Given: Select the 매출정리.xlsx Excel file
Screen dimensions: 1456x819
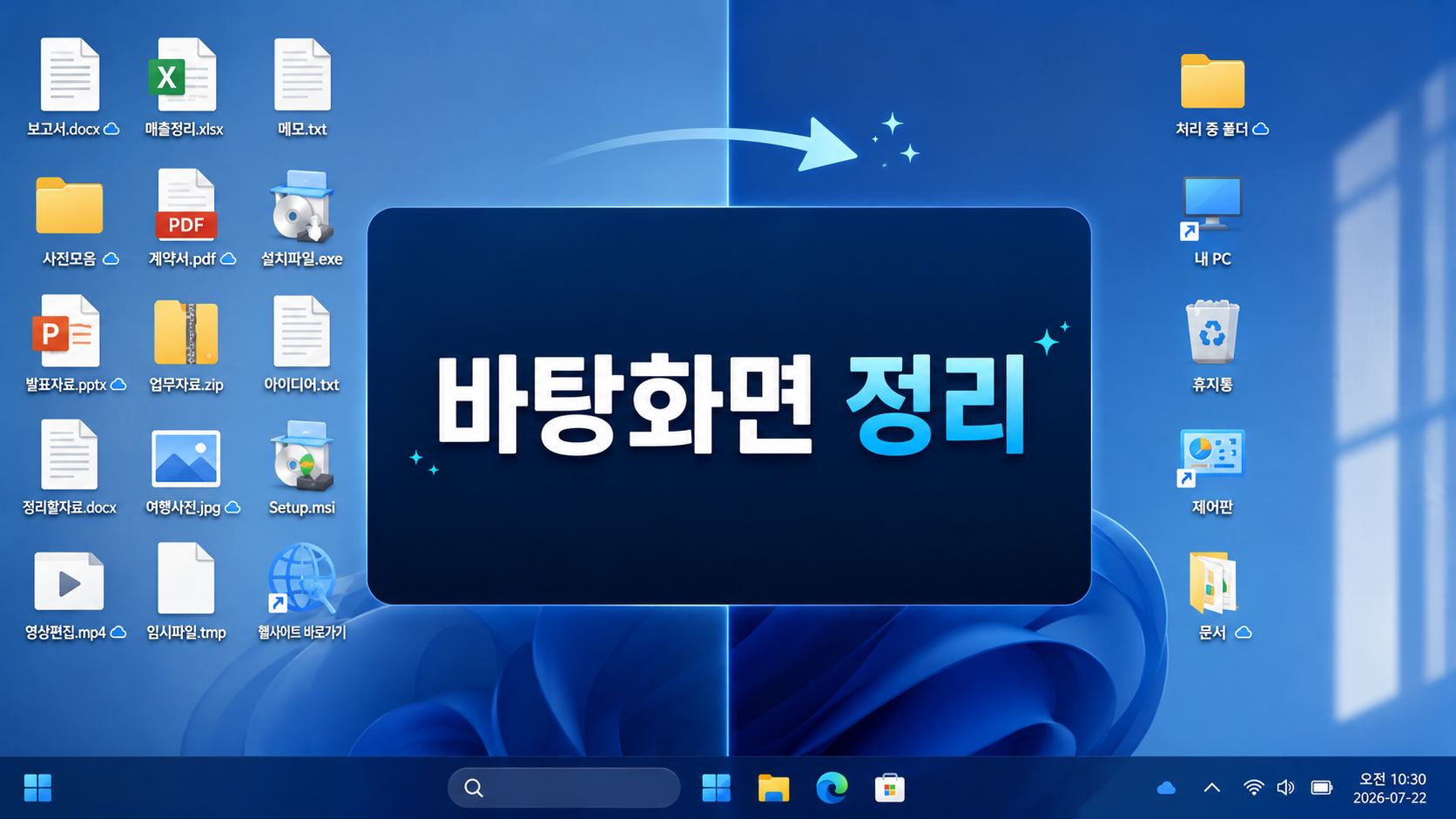Looking at the screenshot, I should pos(183,75).
